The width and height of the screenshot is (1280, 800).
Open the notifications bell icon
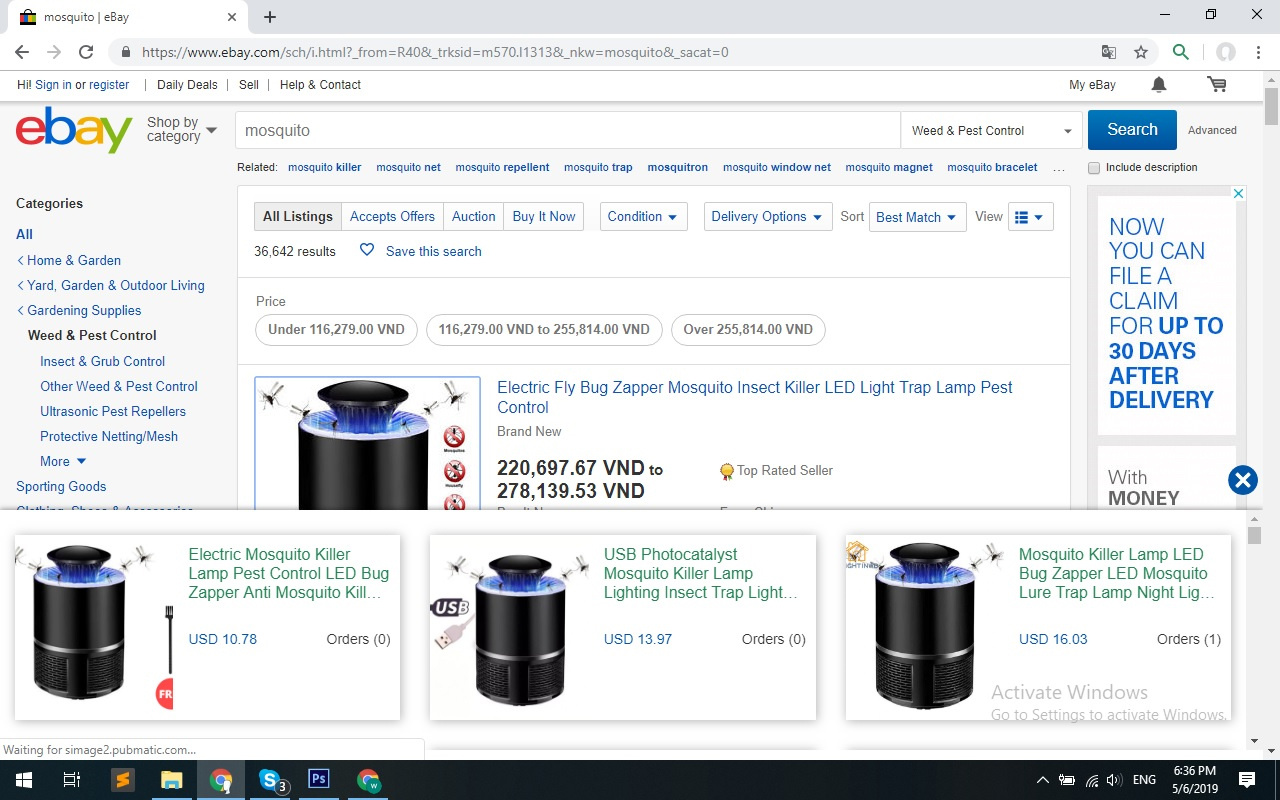1159,85
